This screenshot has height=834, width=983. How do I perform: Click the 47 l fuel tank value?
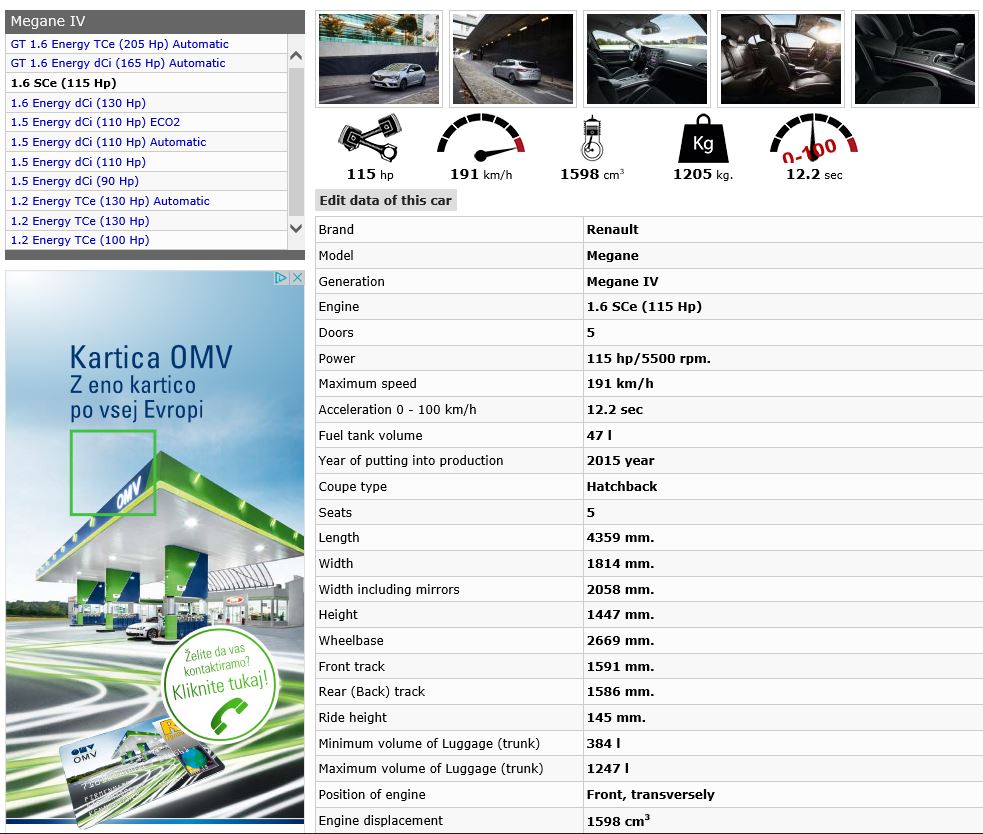(599, 435)
